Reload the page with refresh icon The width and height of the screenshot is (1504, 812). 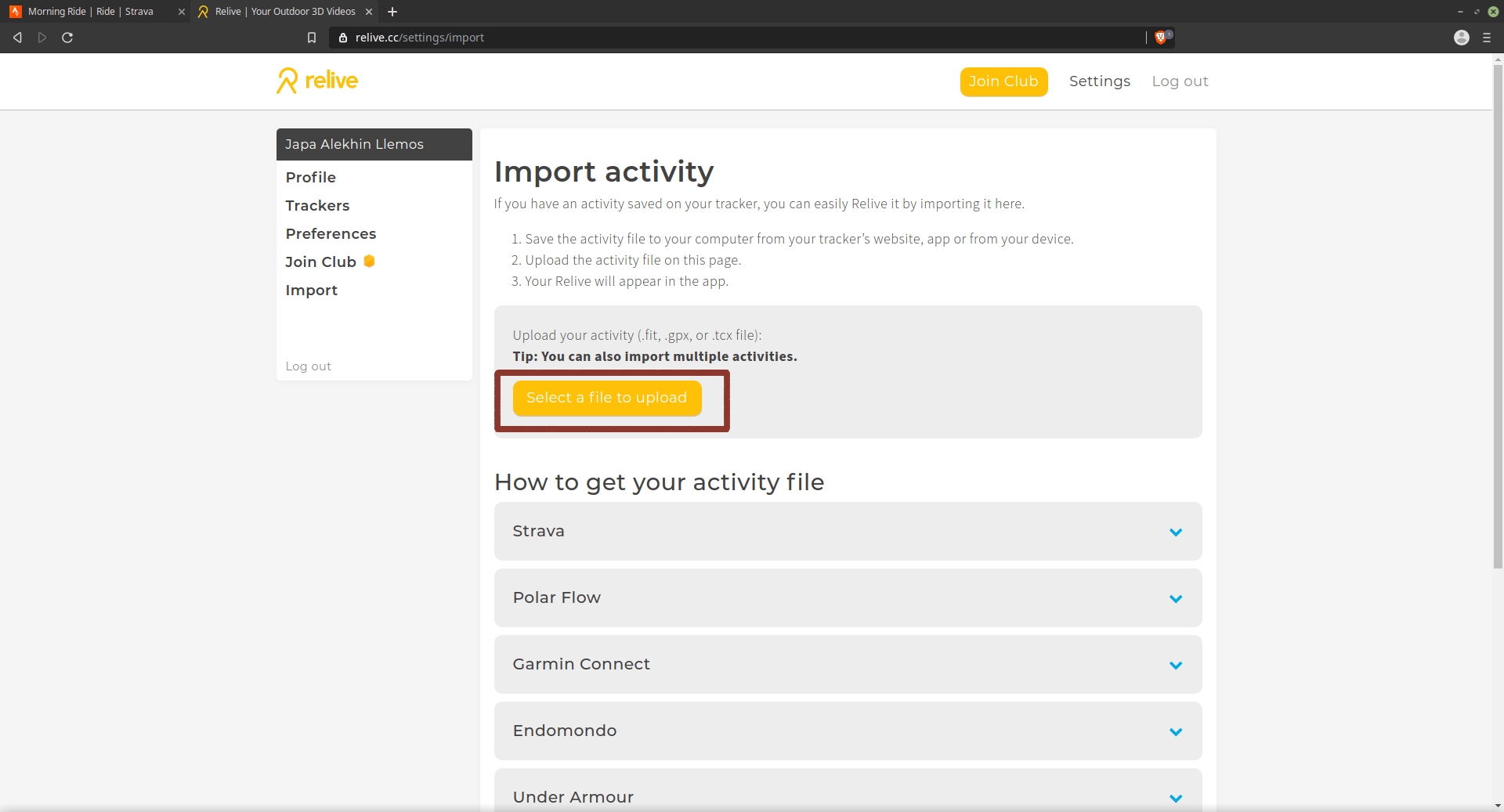pos(67,38)
